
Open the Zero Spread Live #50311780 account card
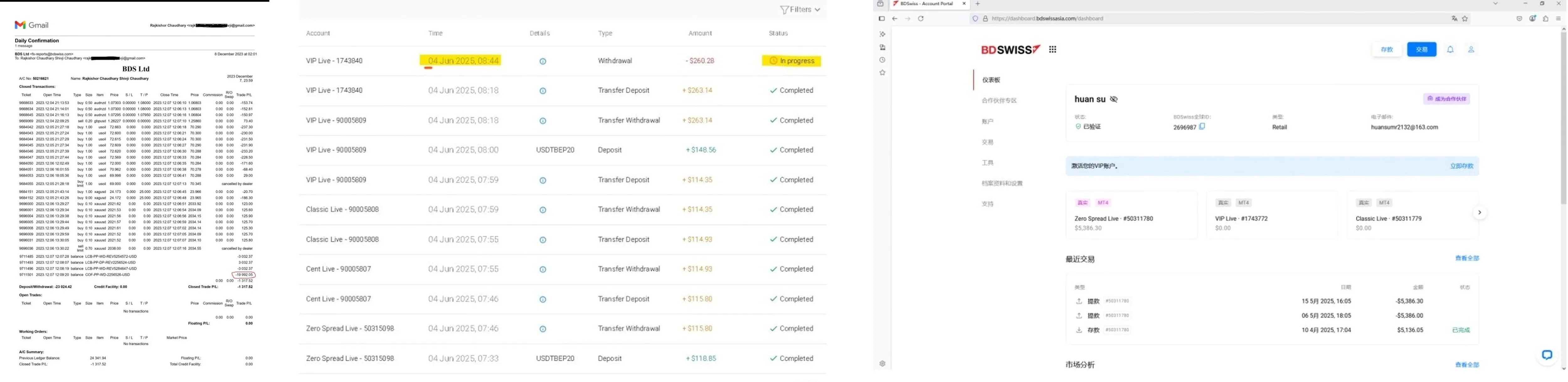point(1131,215)
